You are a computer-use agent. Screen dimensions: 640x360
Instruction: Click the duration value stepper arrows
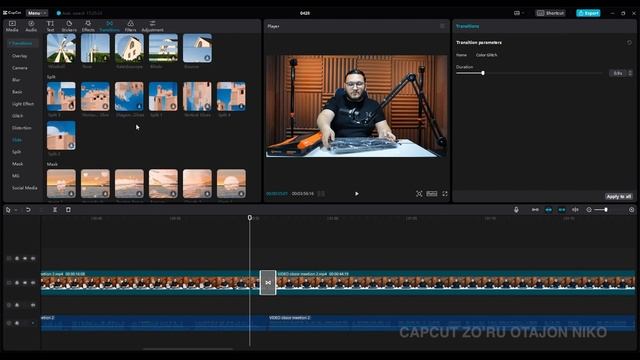point(630,73)
